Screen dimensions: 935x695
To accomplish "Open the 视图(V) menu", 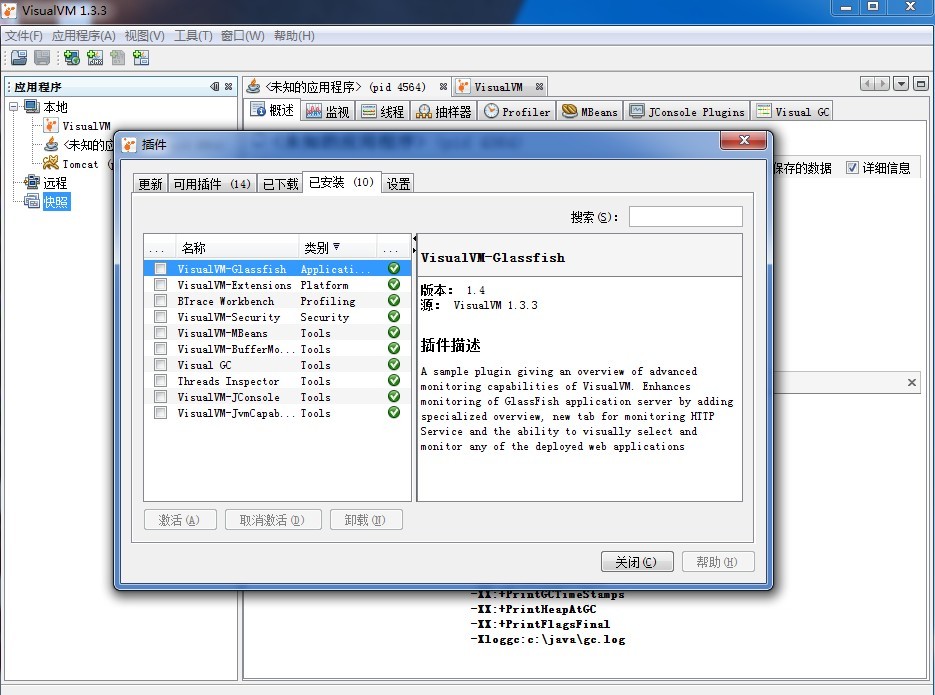I will [144, 36].
